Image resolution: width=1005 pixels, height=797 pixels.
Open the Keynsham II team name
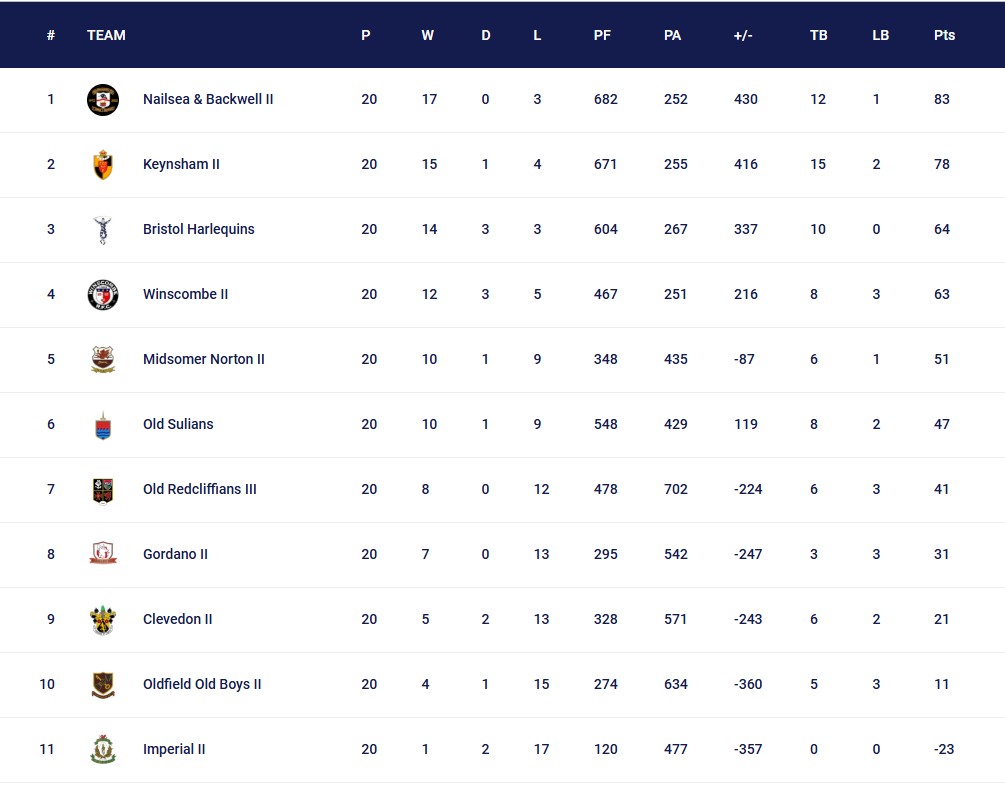coord(181,165)
